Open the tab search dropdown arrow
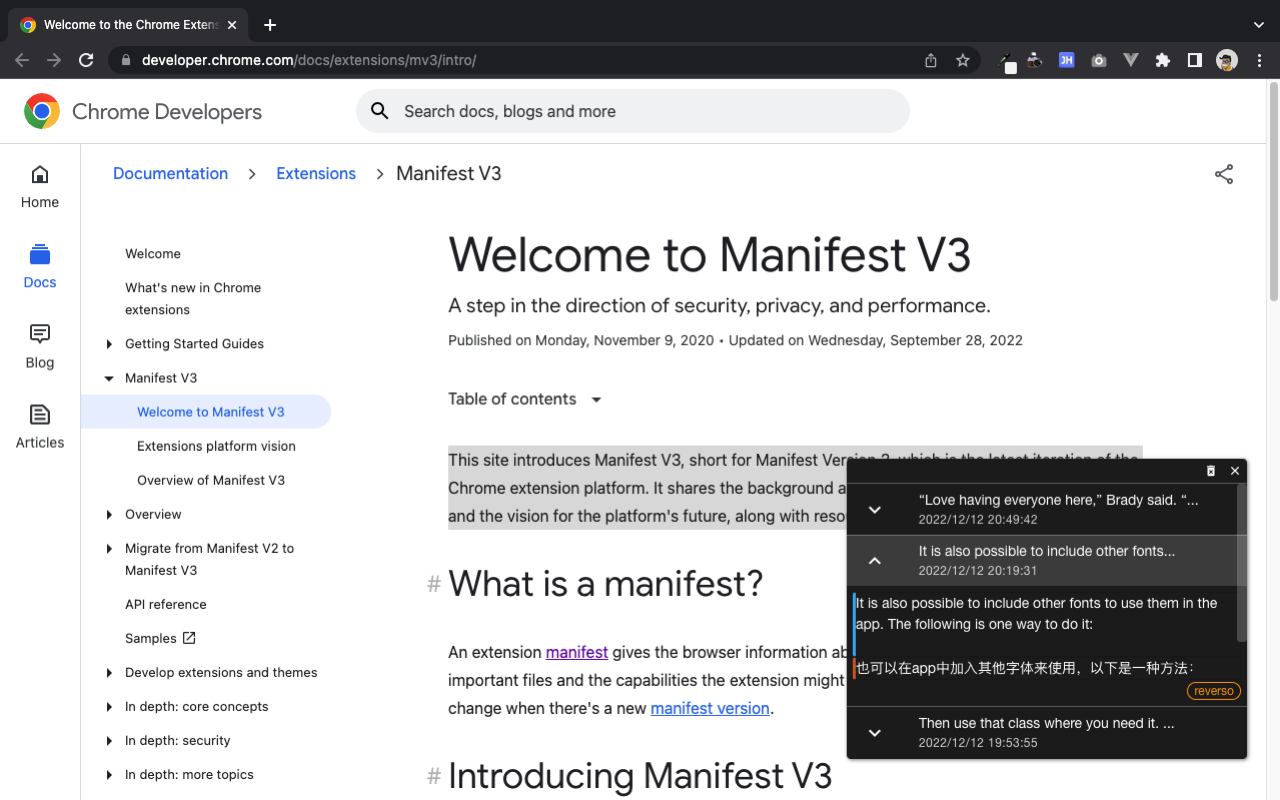 tap(1259, 25)
